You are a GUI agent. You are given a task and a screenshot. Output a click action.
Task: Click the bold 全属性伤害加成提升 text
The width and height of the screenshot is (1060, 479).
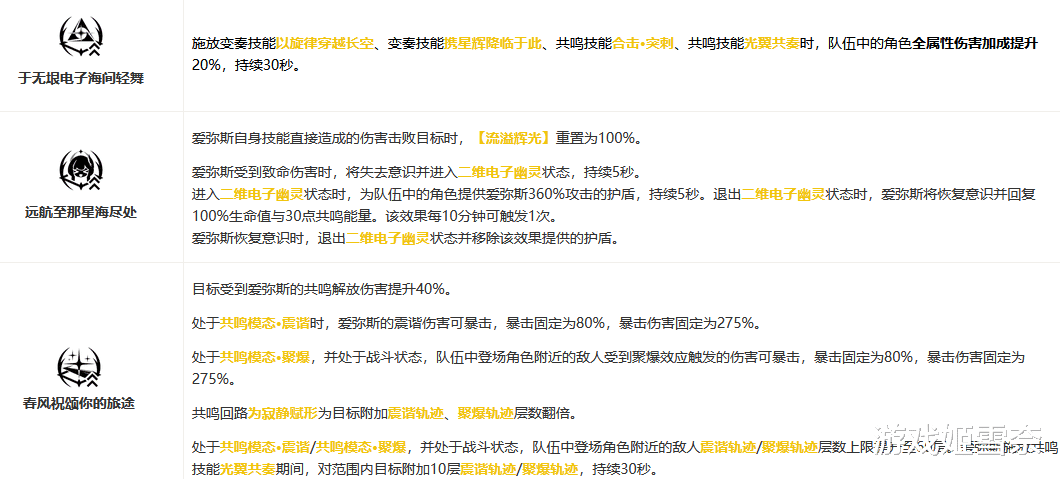pos(974,44)
